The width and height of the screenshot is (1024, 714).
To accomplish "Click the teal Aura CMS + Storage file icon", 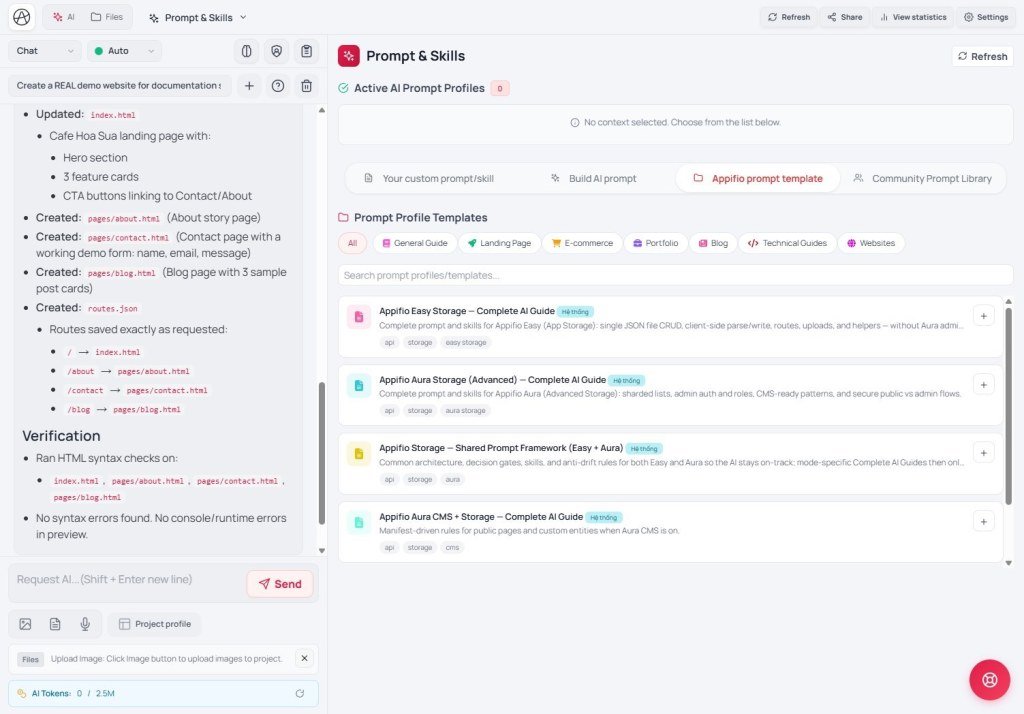I will (x=359, y=522).
